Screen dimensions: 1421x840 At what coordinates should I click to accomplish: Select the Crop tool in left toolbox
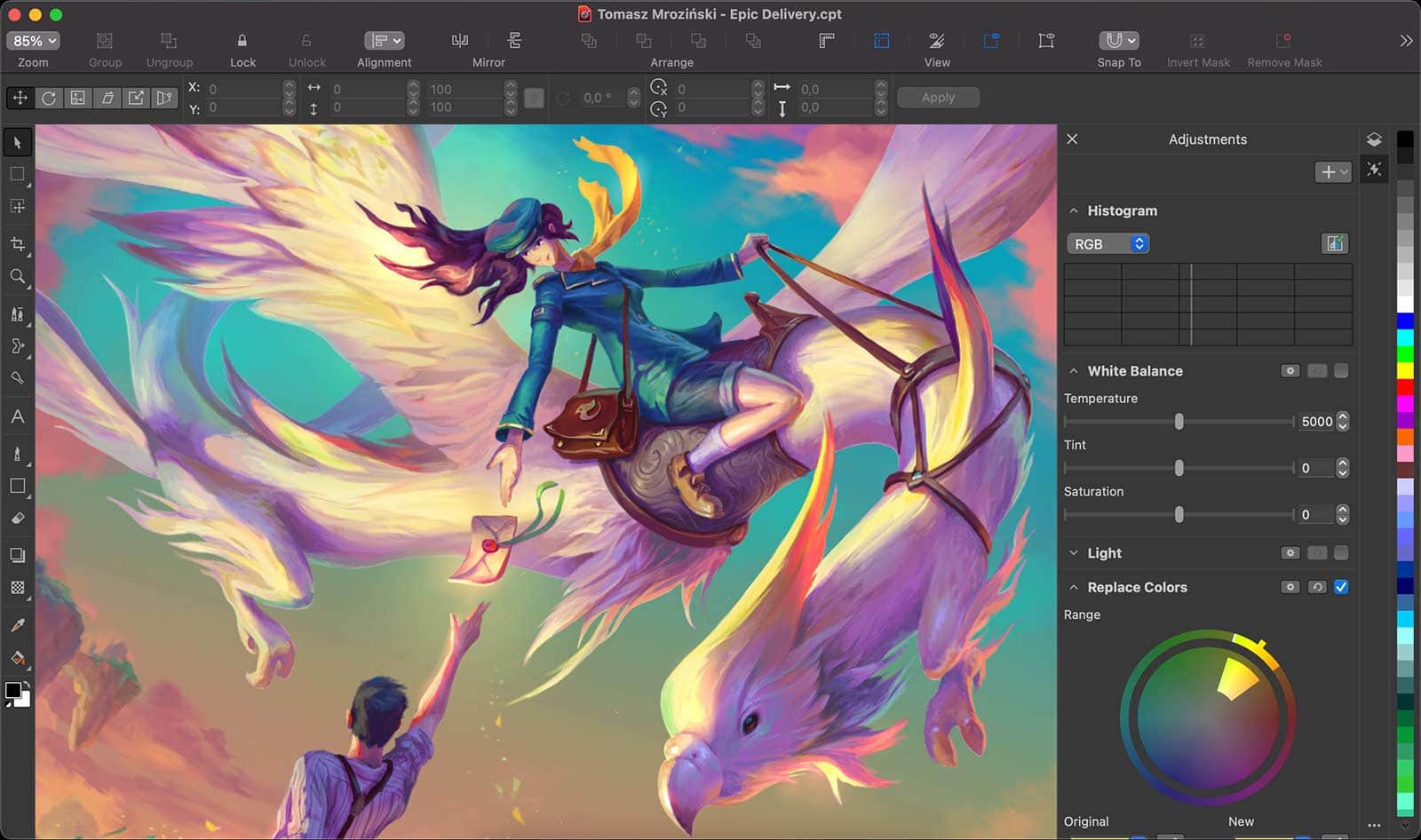point(17,243)
